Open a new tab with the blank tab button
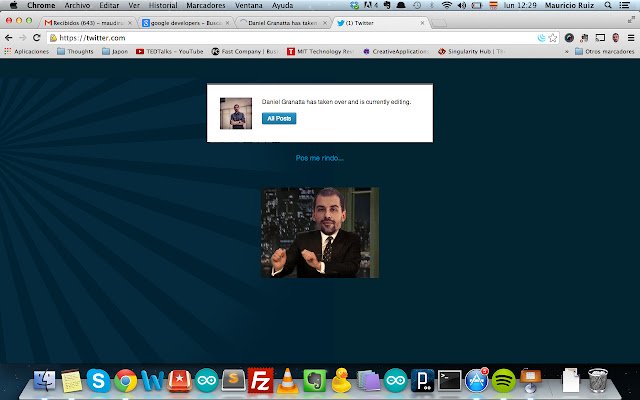The height and width of the screenshot is (400, 640). pos(439,23)
